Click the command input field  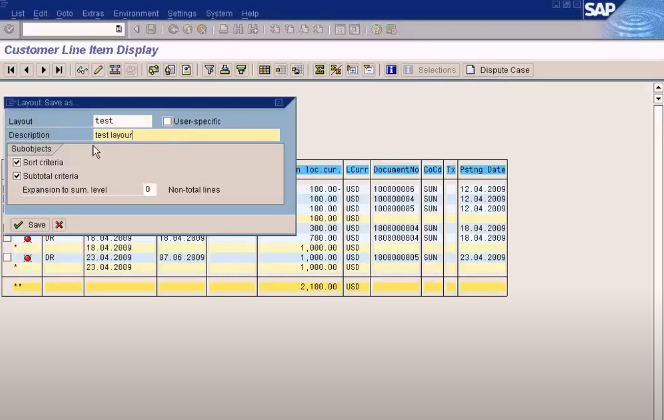click(x=69, y=29)
